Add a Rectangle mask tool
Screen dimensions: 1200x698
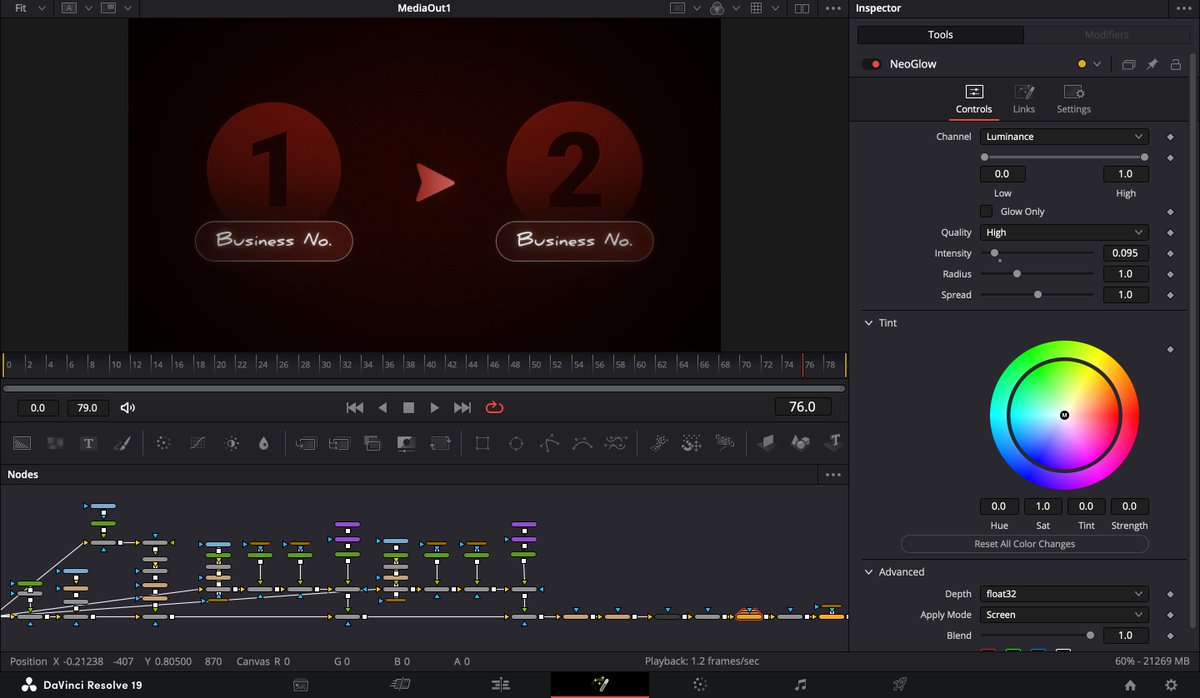(483, 442)
